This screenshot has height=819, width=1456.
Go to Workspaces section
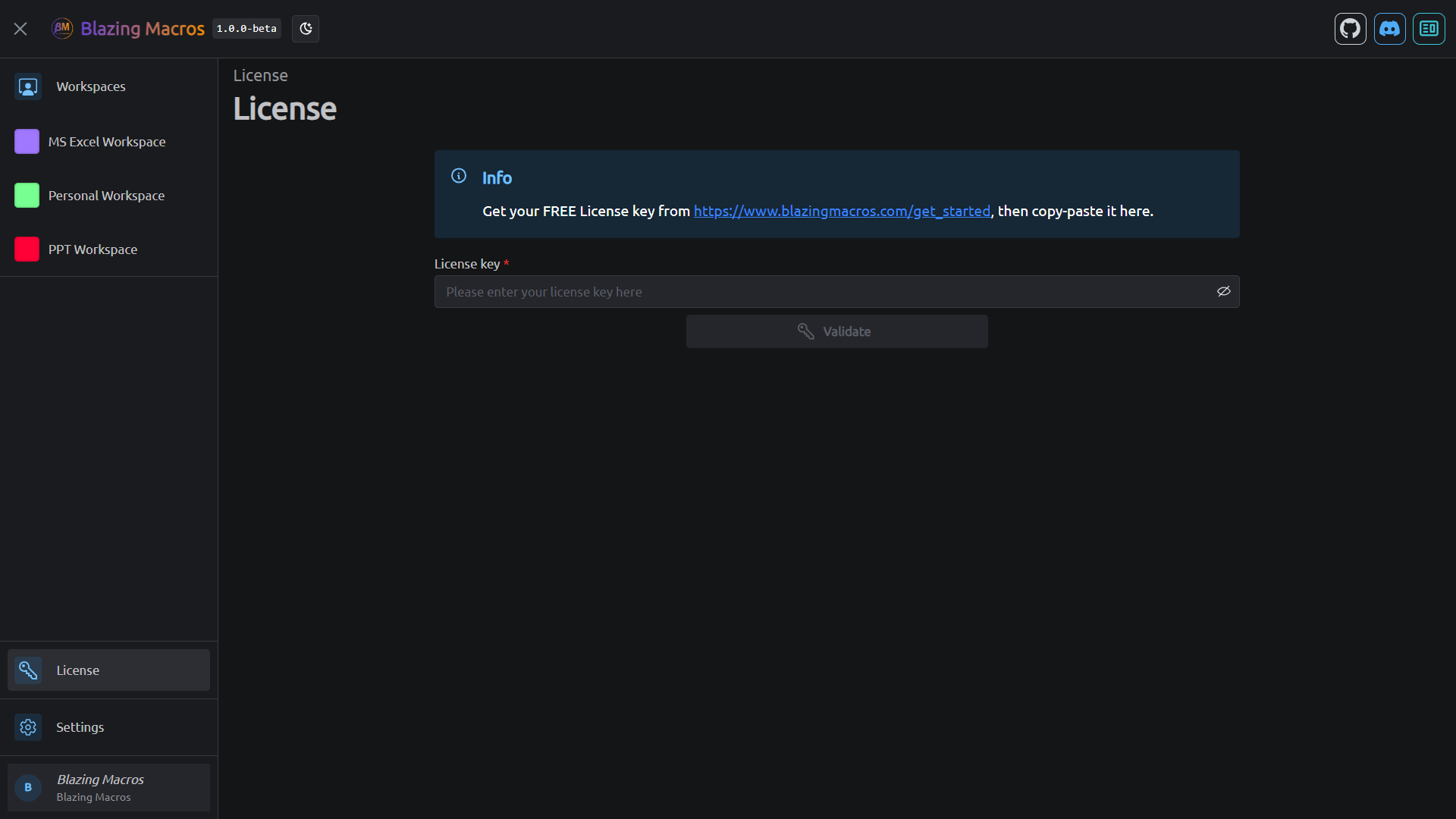[109, 86]
